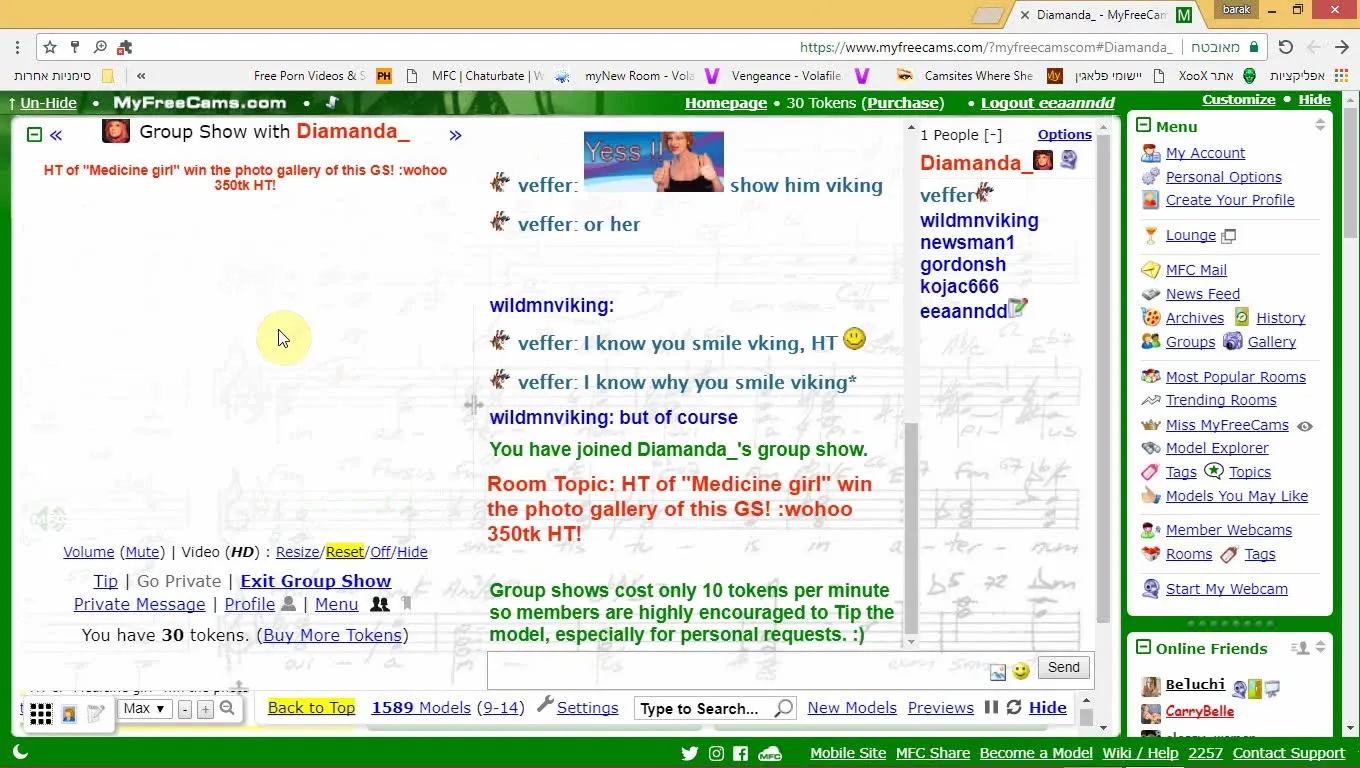
Task: Toggle night mode moon icon in footer
Action: 20,752
